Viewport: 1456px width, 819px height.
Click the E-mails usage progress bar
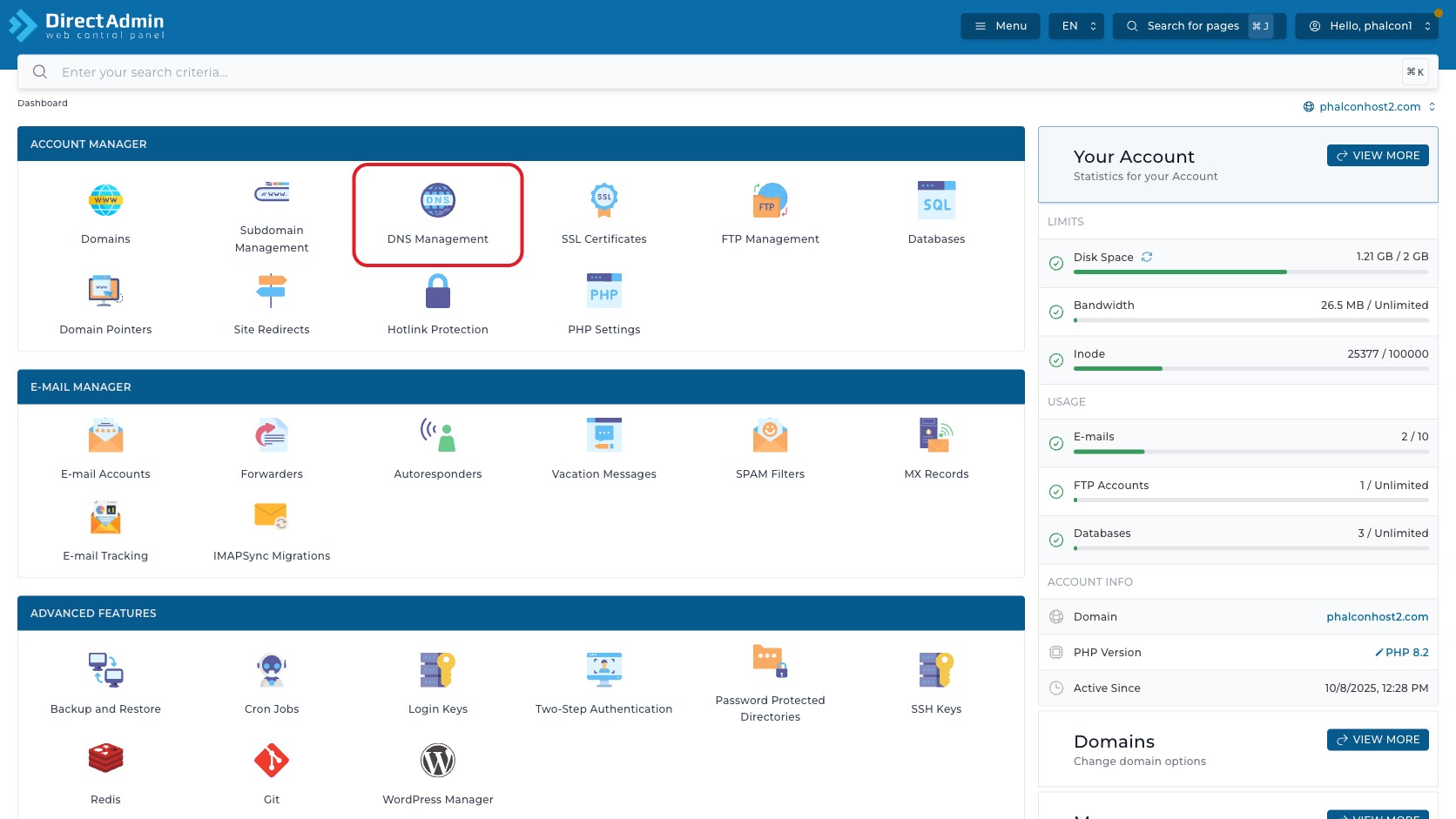pos(1251,452)
